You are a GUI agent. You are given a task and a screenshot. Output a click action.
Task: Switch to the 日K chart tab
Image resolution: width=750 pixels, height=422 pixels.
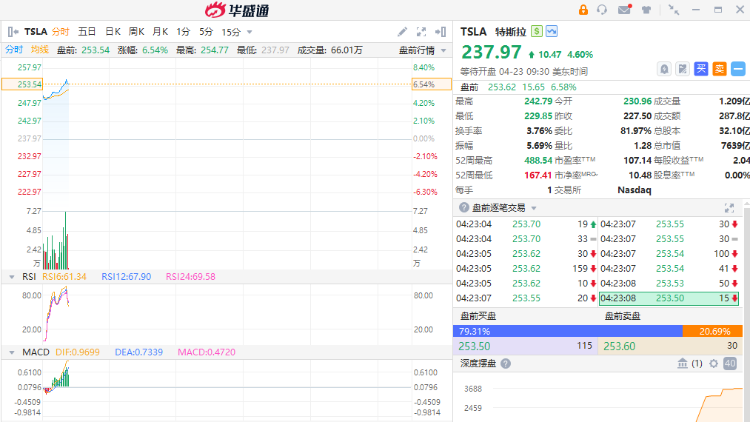point(113,32)
